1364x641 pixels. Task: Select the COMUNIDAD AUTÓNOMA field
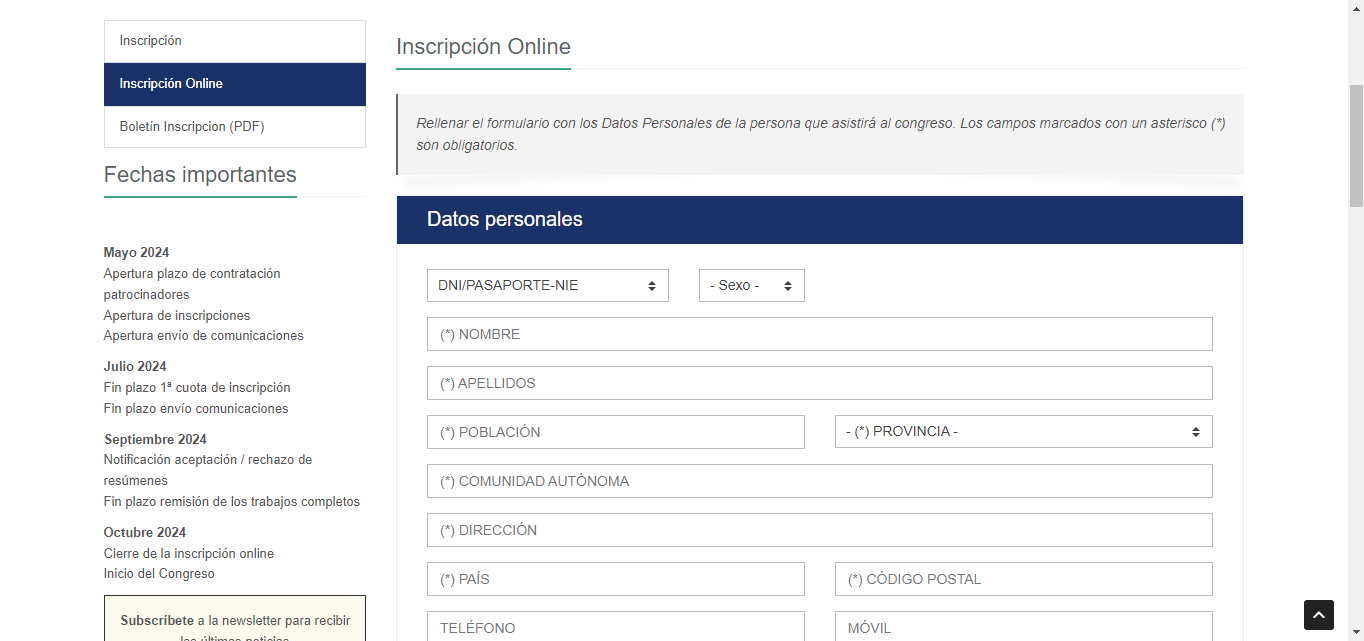coord(819,481)
